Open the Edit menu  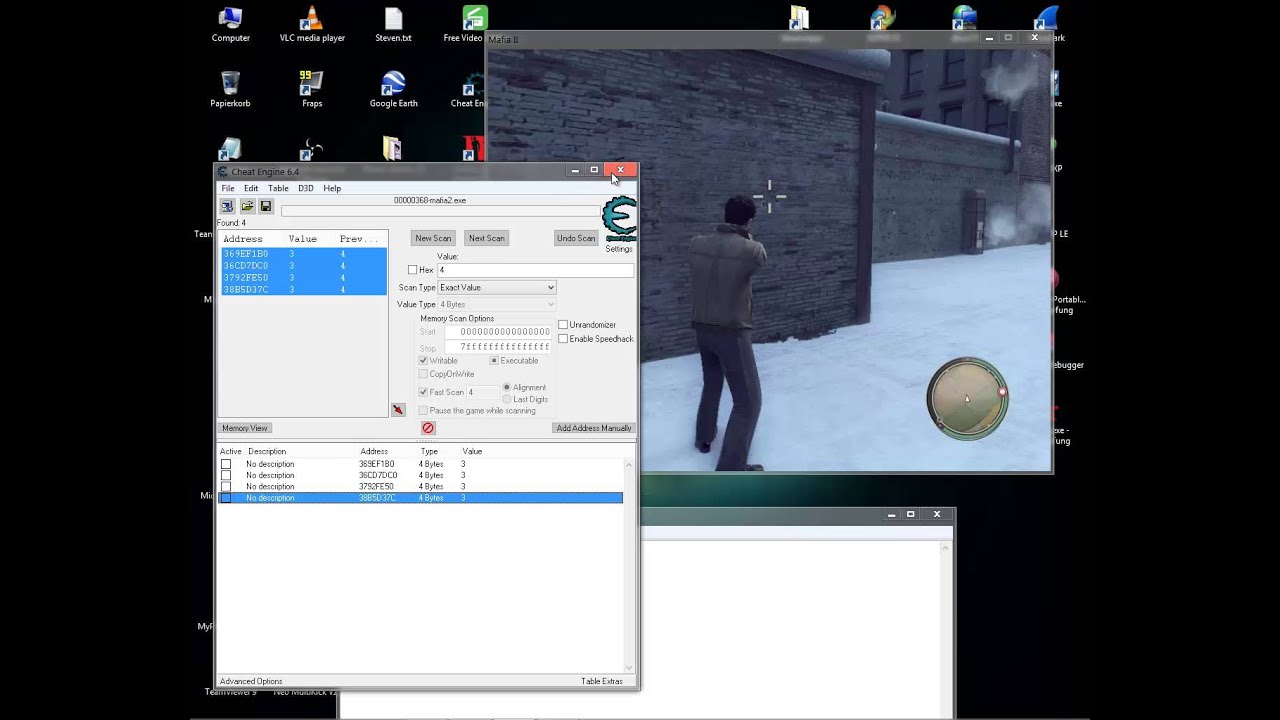[251, 188]
